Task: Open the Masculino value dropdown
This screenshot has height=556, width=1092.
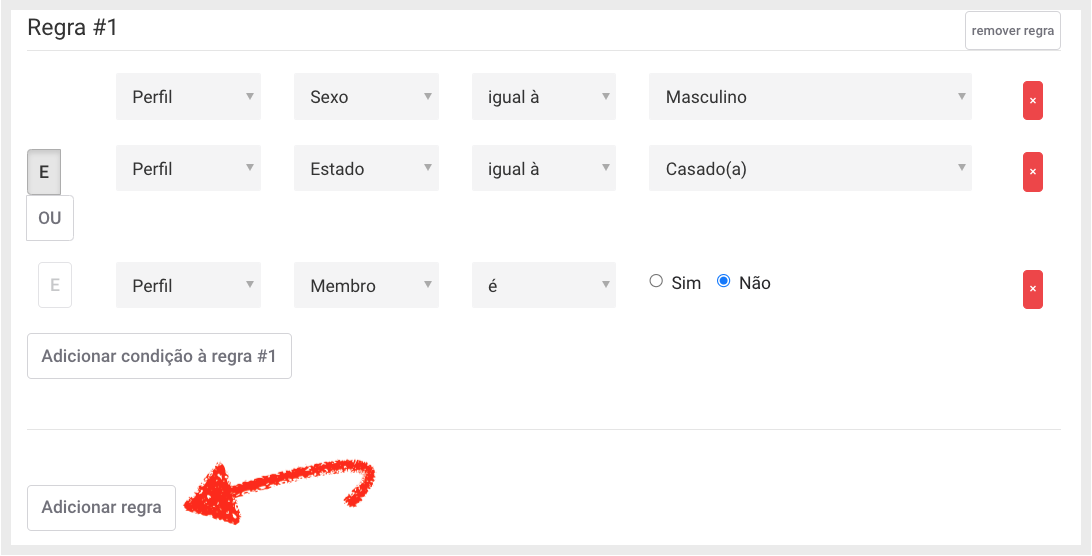Action: 810,97
